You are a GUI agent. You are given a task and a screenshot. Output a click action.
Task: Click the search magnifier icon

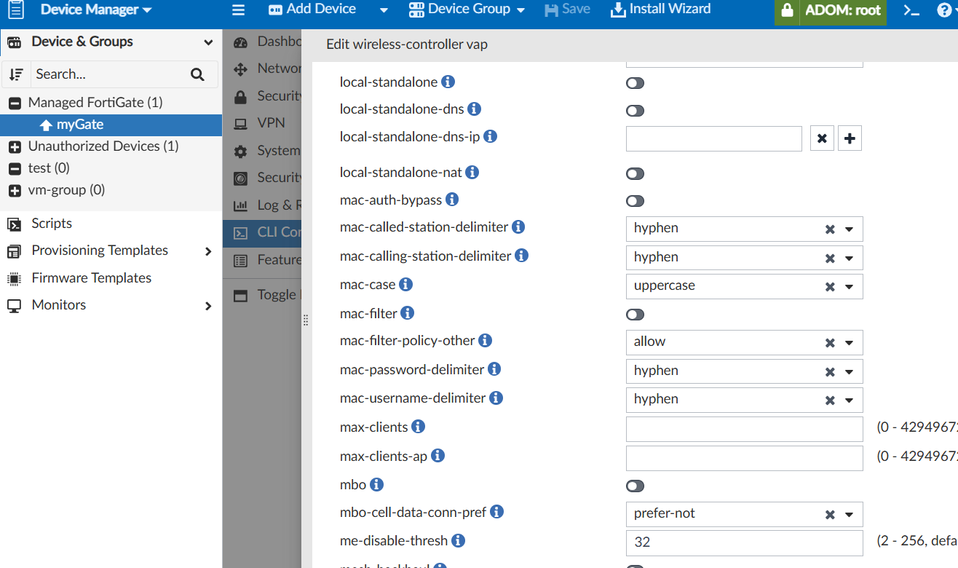197,74
